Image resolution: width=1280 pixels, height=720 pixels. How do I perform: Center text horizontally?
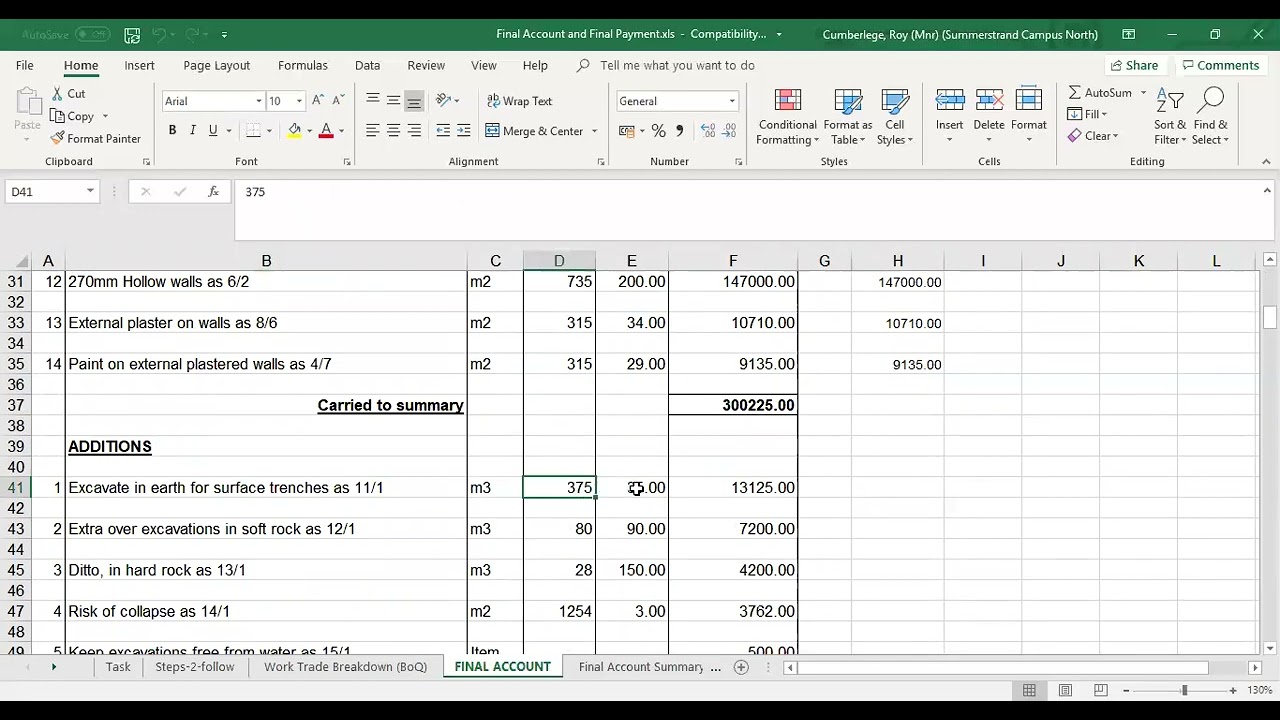393,131
